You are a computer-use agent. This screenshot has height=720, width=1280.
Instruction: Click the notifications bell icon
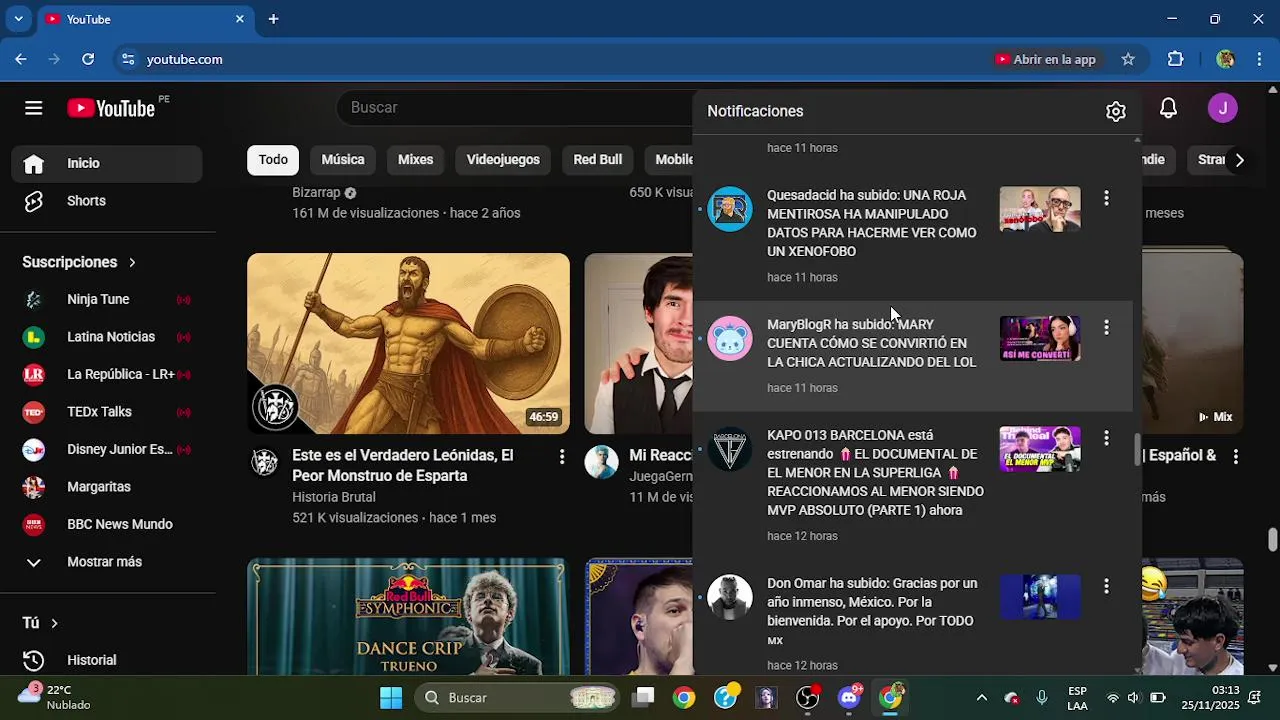pos(1168,108)
